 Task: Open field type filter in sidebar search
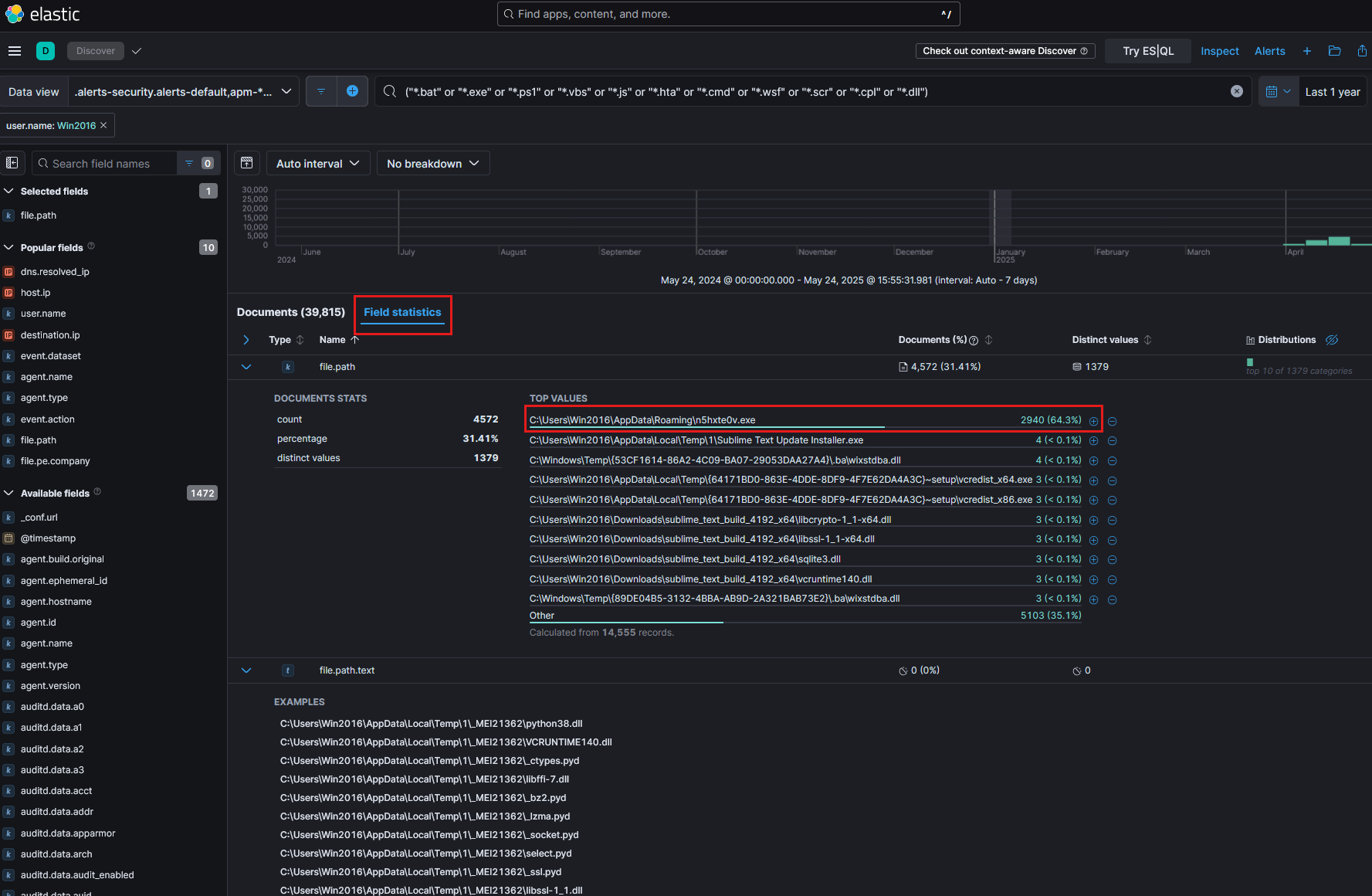point(199,164)
